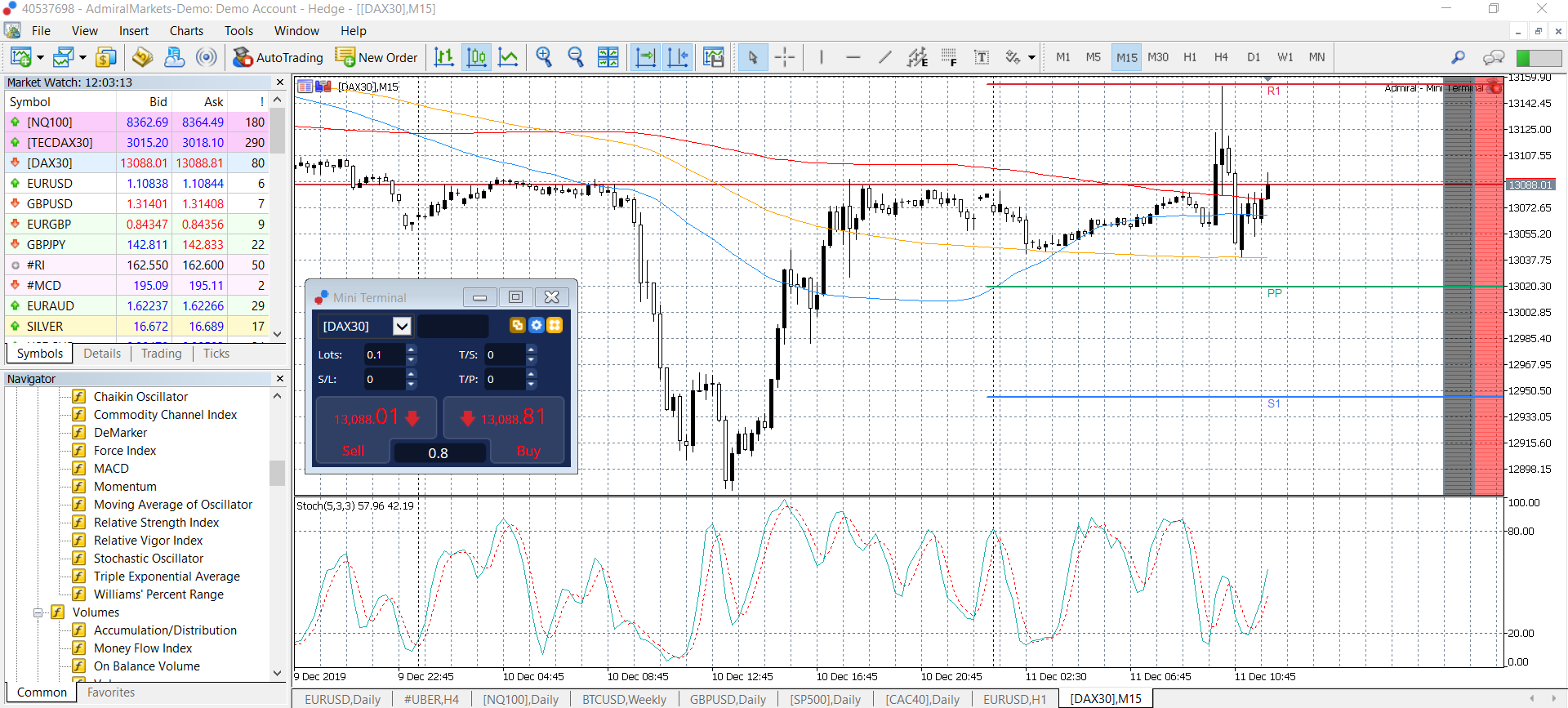Open the Profiles toolbar icon
The width and height of the screenshot is (1568, 708).
point(63,57)
